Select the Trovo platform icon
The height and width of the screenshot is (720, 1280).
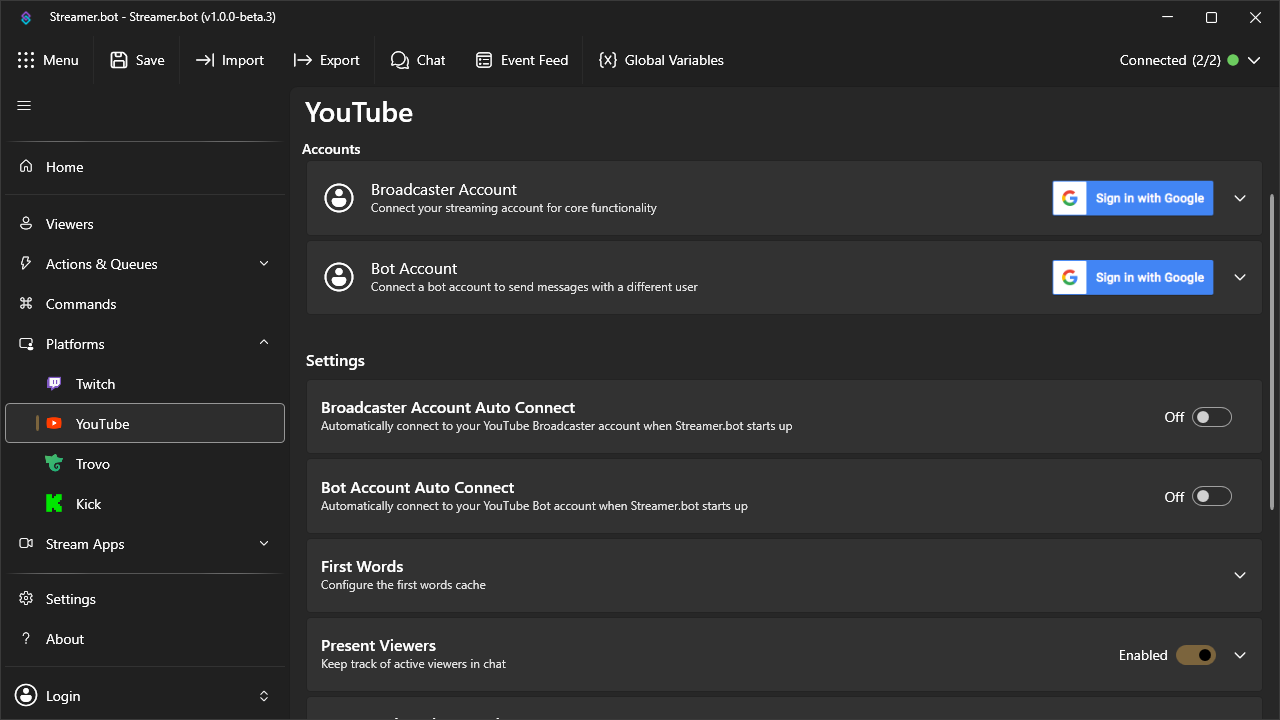tap(54, 463)
